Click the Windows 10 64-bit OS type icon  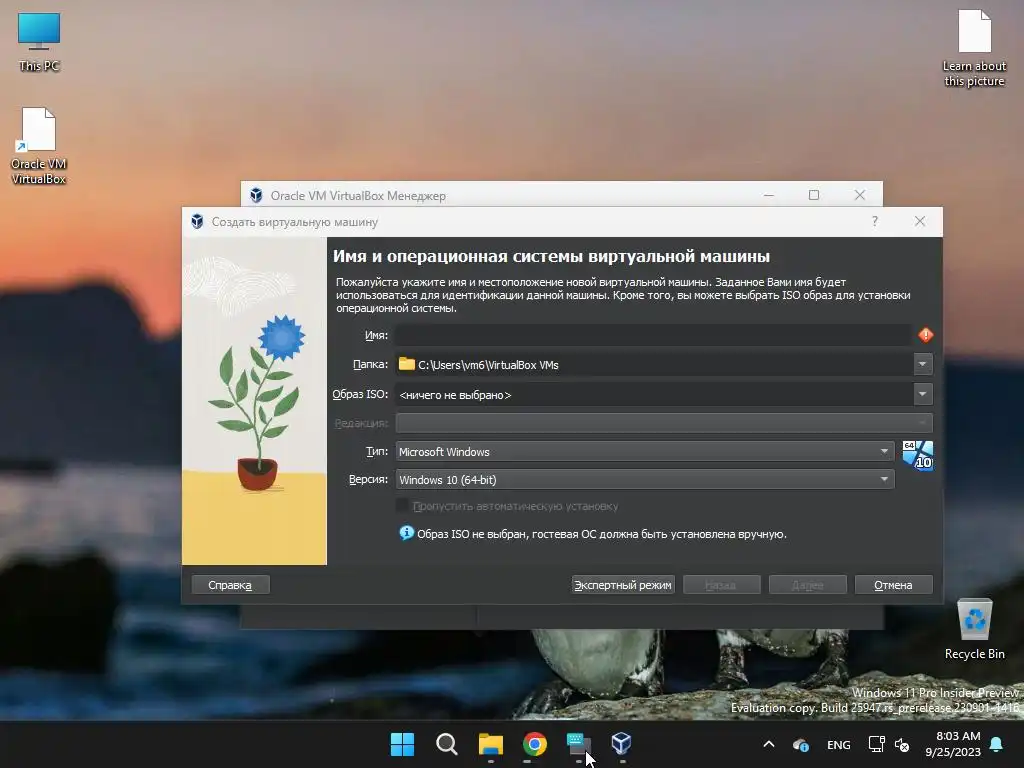[918, 455]
